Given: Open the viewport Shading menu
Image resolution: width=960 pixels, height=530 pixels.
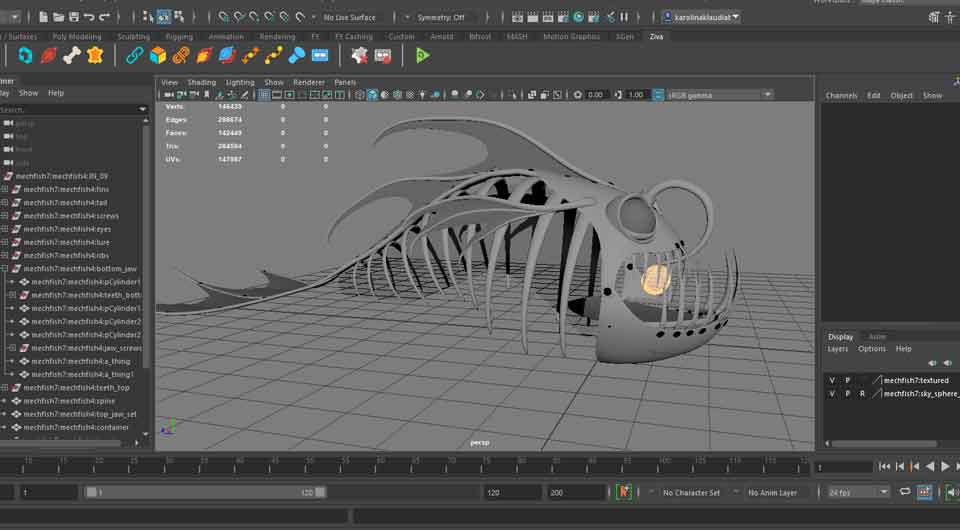Looking at the screenshot, I should click(x=201, y=82).
